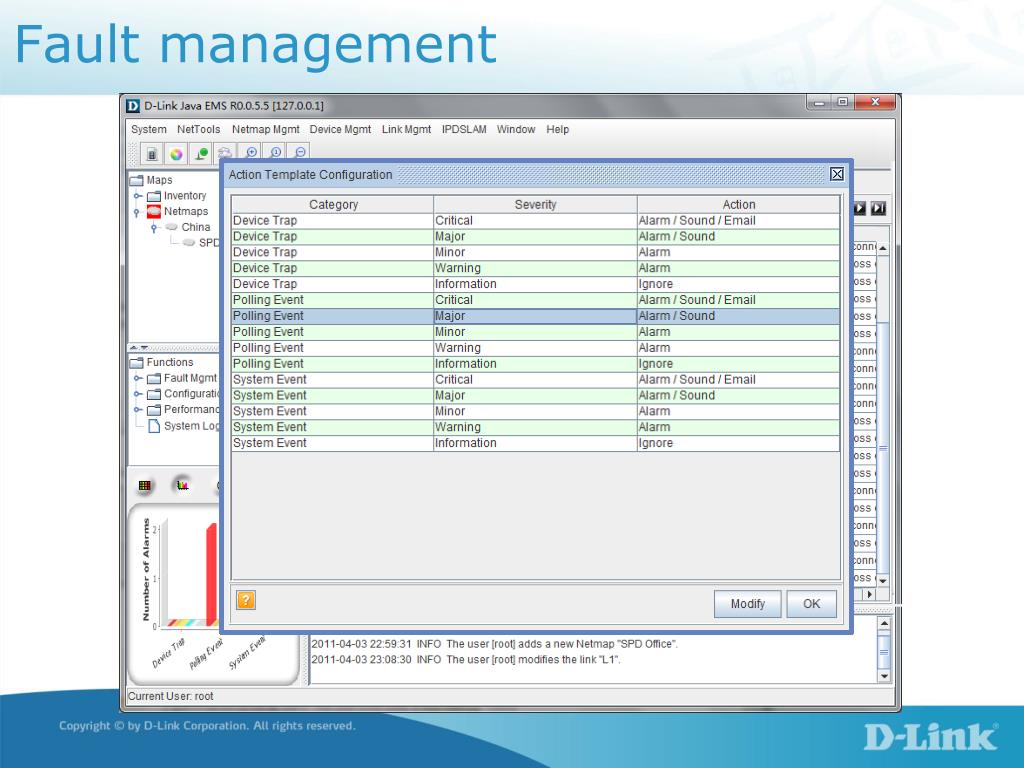Click the alarm list scrollbar down arrow
This screenshot has height=768, width=1024.
click(x=883, y=581)
